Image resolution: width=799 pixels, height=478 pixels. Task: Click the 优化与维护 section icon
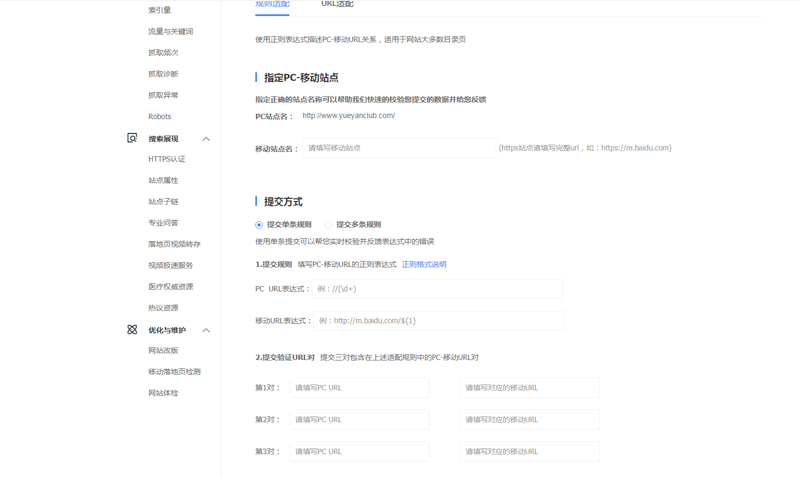[x=132, y=329]
